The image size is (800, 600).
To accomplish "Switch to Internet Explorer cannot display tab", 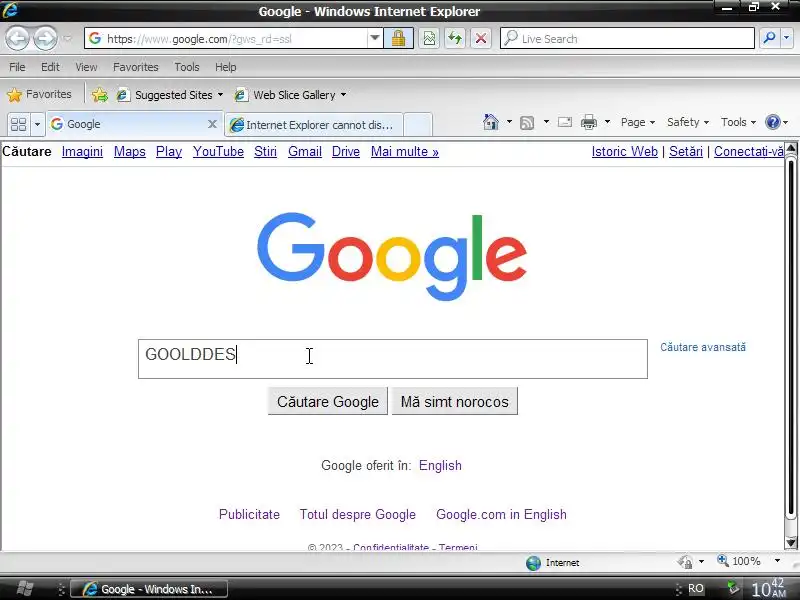I will pyautogui.click(x=314, y=125).
